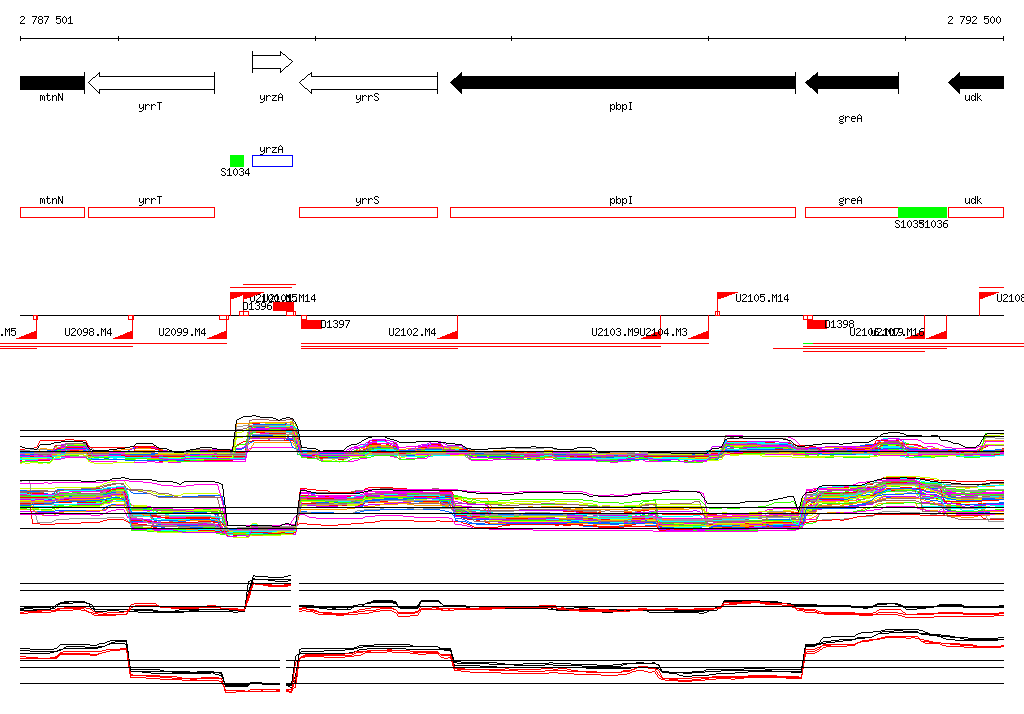Click the black greA gene arrow
This screenshot has width=1024, height=714.
(x=852, y=83)
